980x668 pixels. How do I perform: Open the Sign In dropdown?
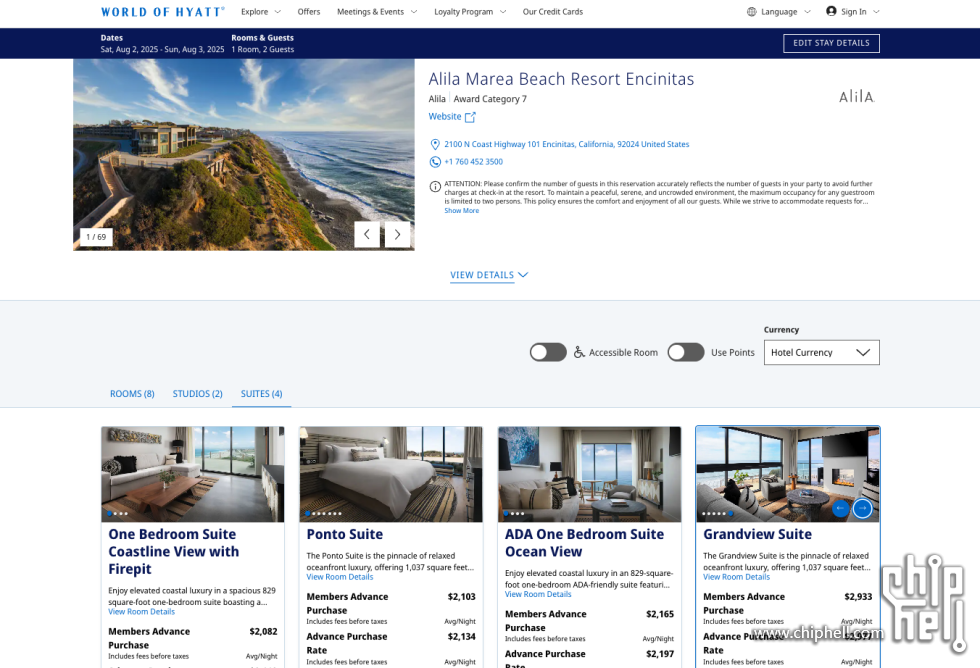[852, 12]
